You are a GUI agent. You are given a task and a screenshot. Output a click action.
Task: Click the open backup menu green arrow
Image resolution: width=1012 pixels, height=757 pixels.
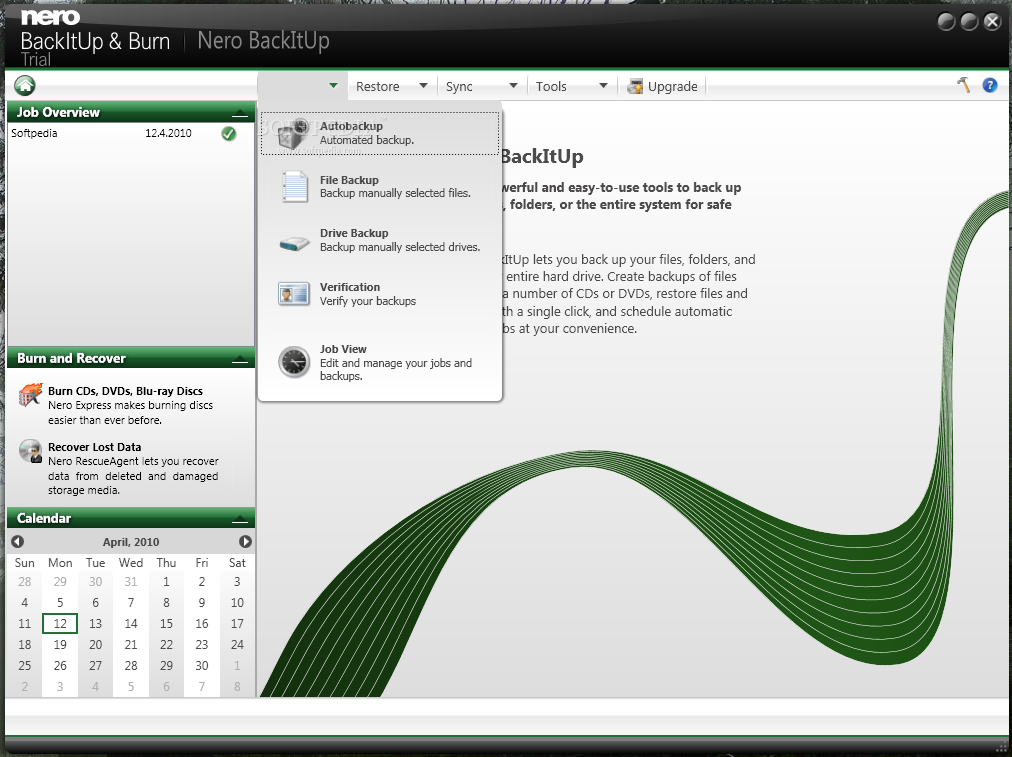[x=333, y=85]
